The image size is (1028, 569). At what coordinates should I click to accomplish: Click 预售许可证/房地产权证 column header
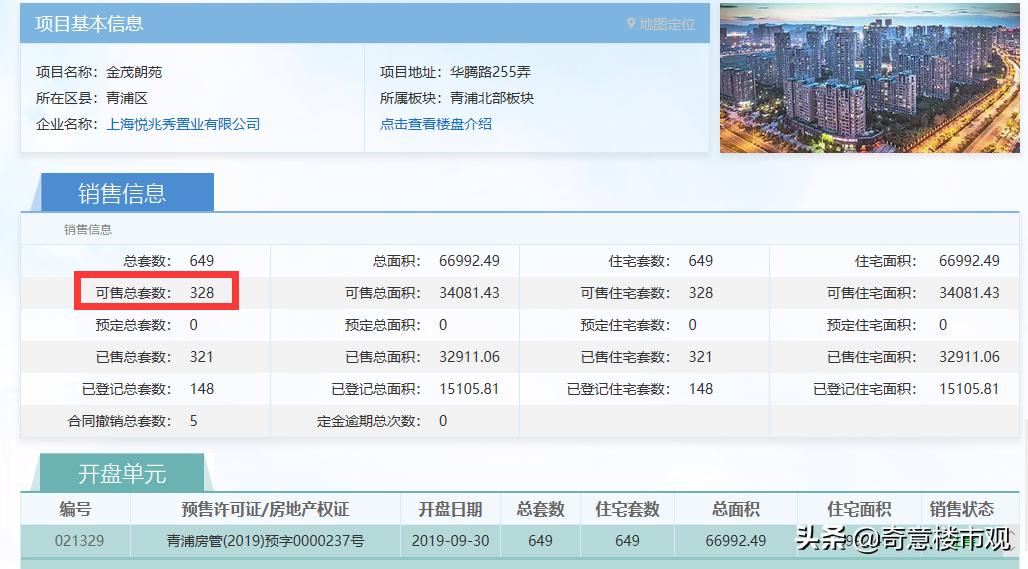(266, 509)
